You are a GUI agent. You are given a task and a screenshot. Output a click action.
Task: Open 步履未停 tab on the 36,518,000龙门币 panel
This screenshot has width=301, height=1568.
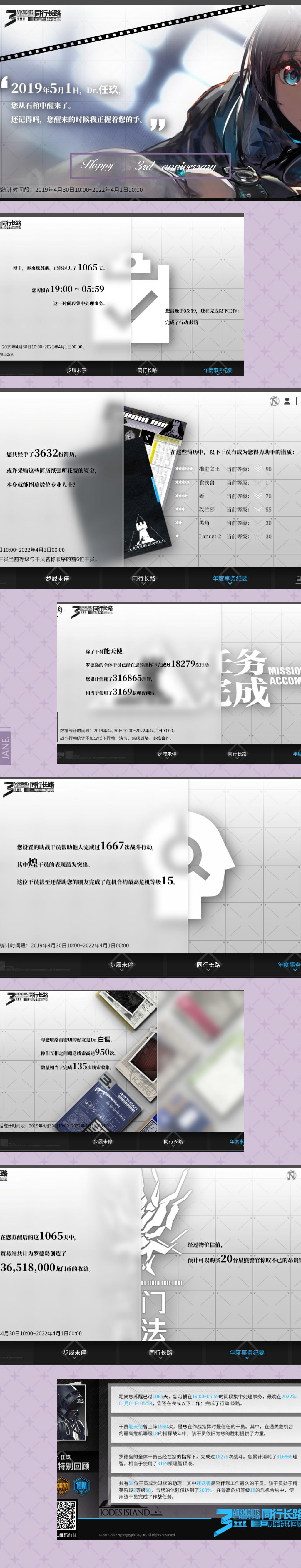click(x=74, y=1352)
